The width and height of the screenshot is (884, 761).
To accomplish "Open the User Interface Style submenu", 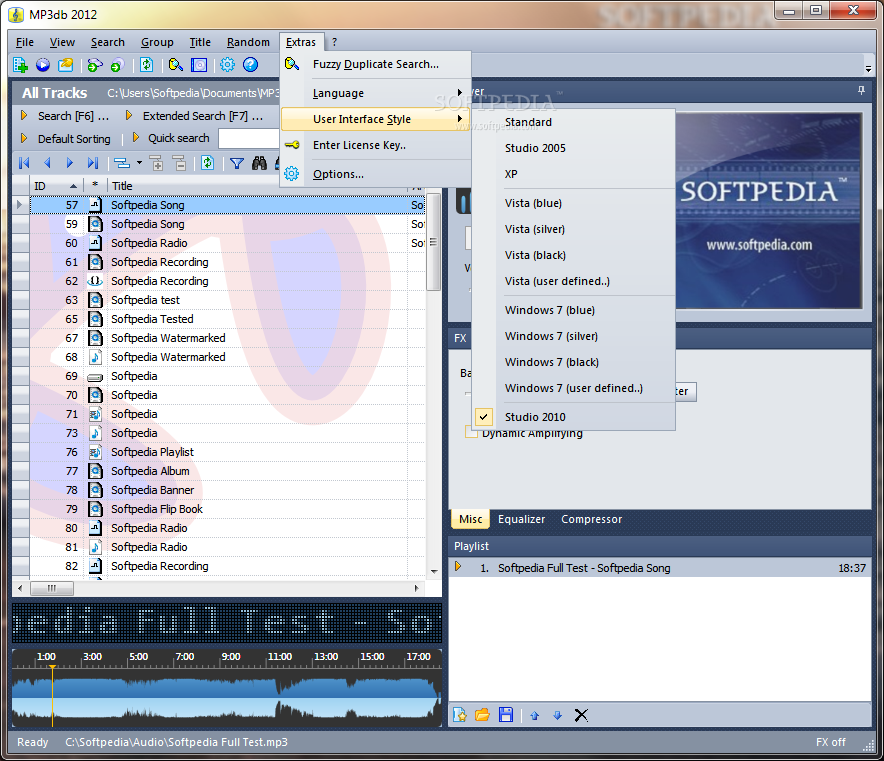I will (x=375, y=119).
